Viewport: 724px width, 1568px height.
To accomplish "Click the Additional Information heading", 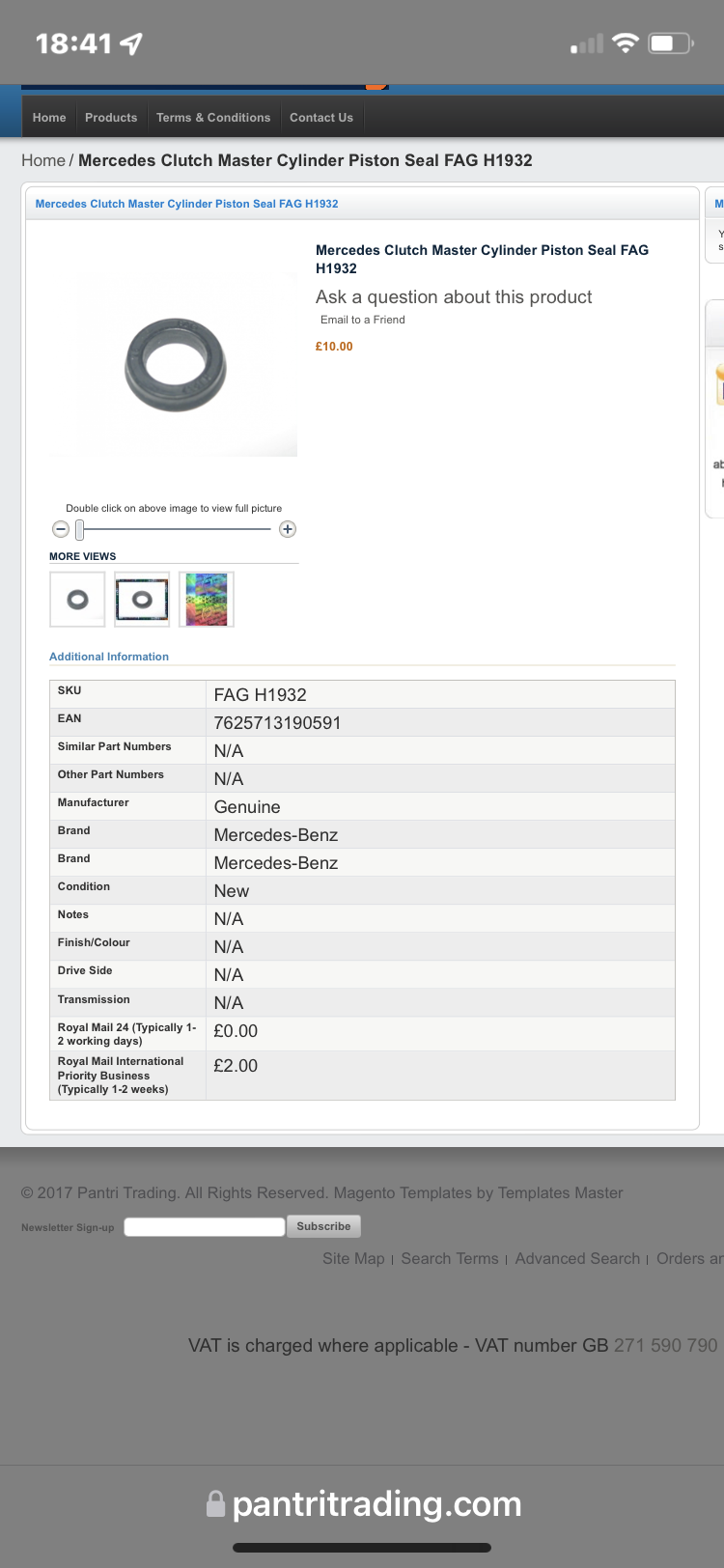I will pyautogui.click(x=109, y=657).
